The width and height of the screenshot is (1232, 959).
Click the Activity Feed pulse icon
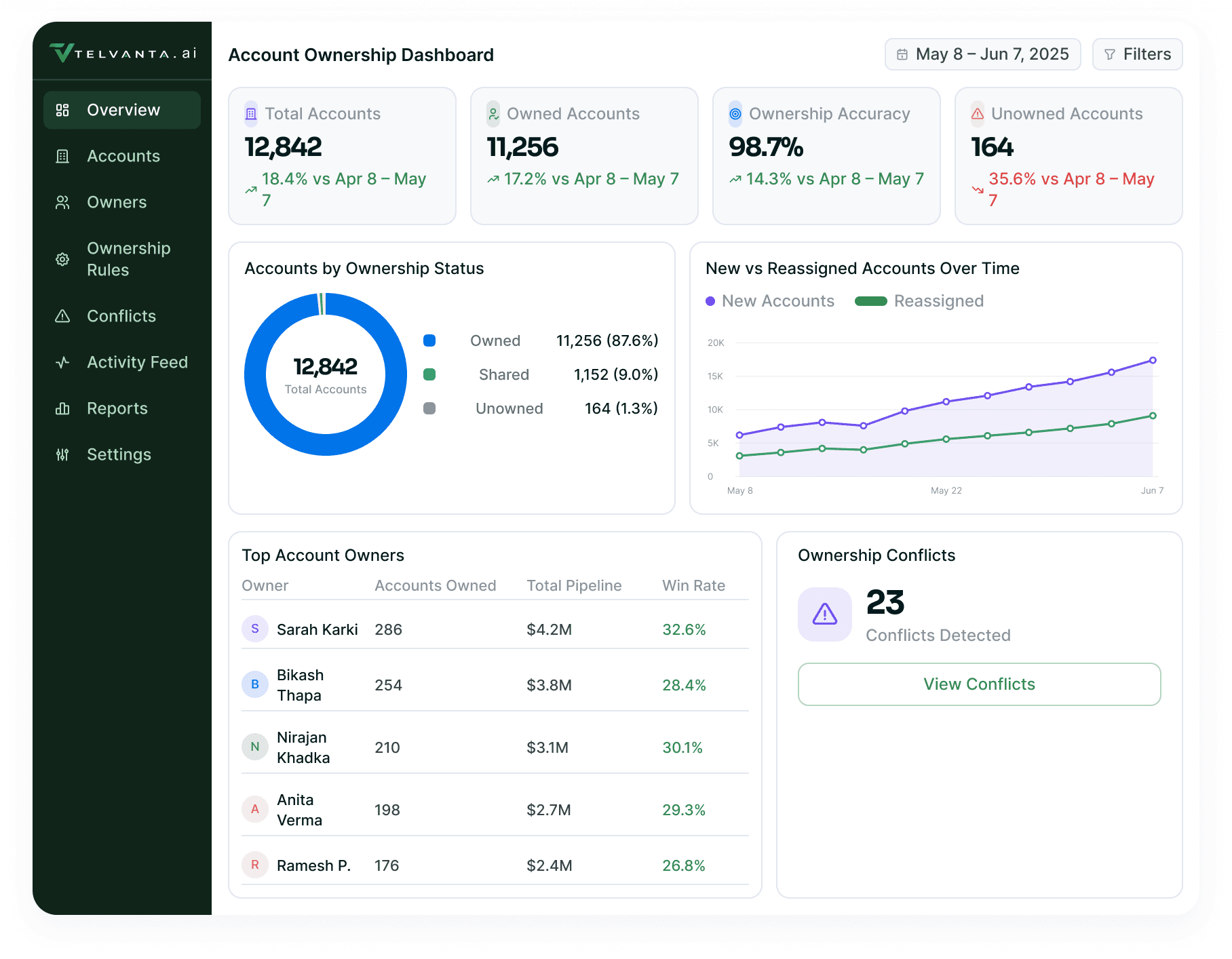(62, 362)
